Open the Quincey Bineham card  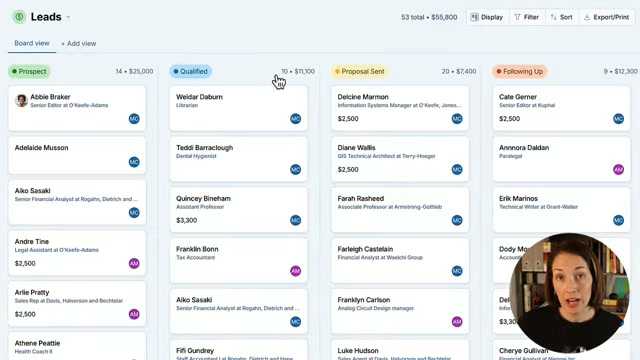(238, 210)
